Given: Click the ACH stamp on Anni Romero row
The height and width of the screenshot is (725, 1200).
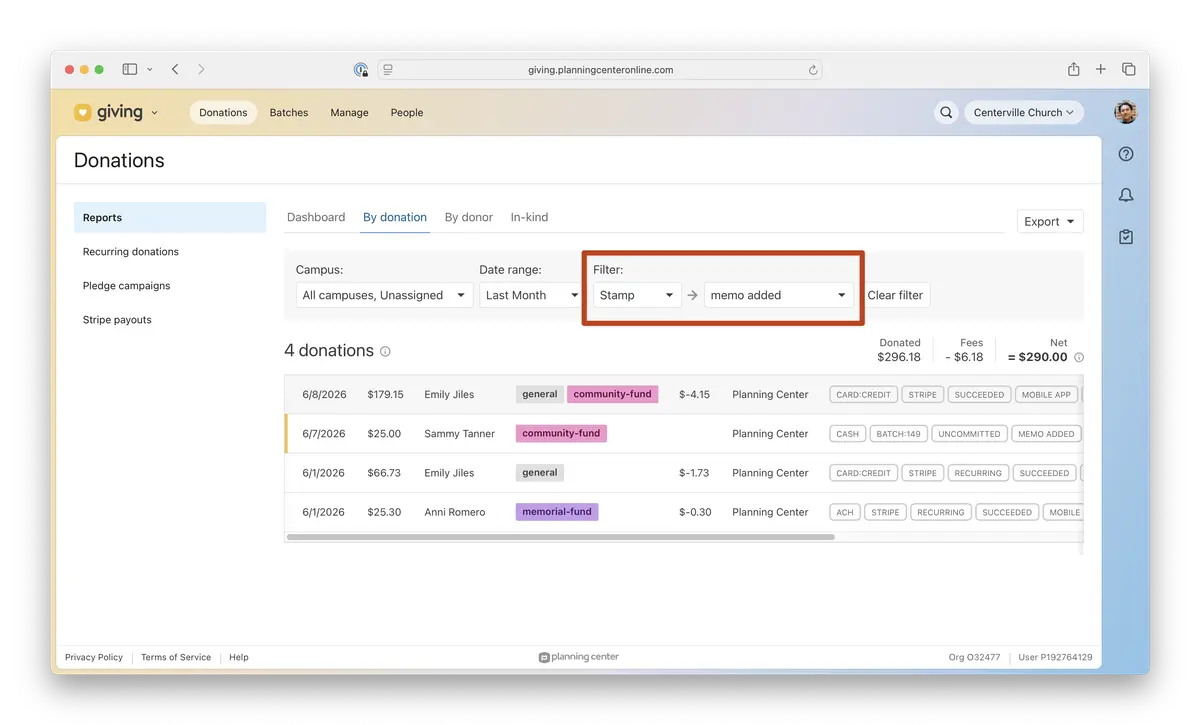Looking at the screenshot, I should 845,512.
